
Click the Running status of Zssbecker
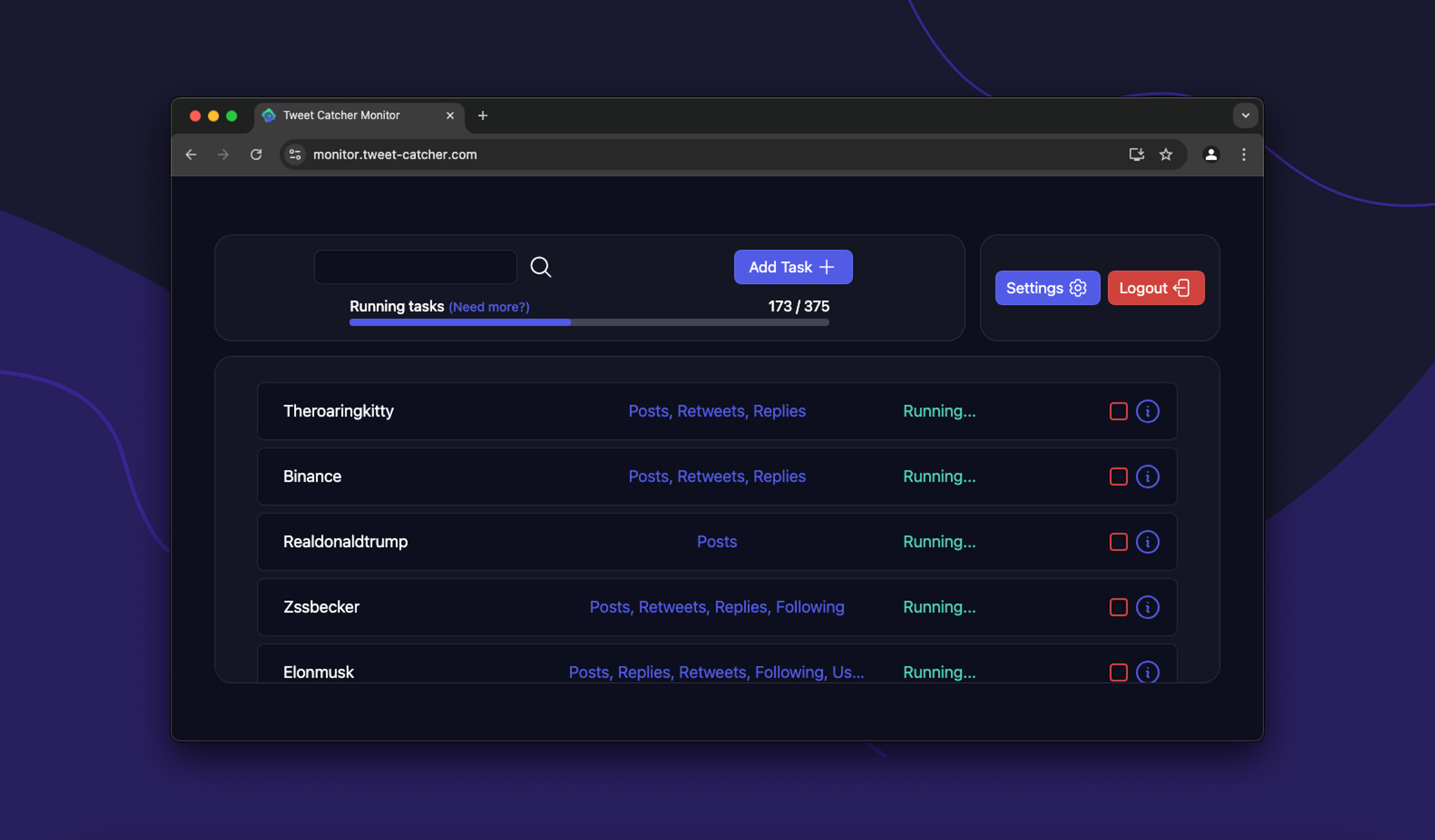(x=939, y=607)
